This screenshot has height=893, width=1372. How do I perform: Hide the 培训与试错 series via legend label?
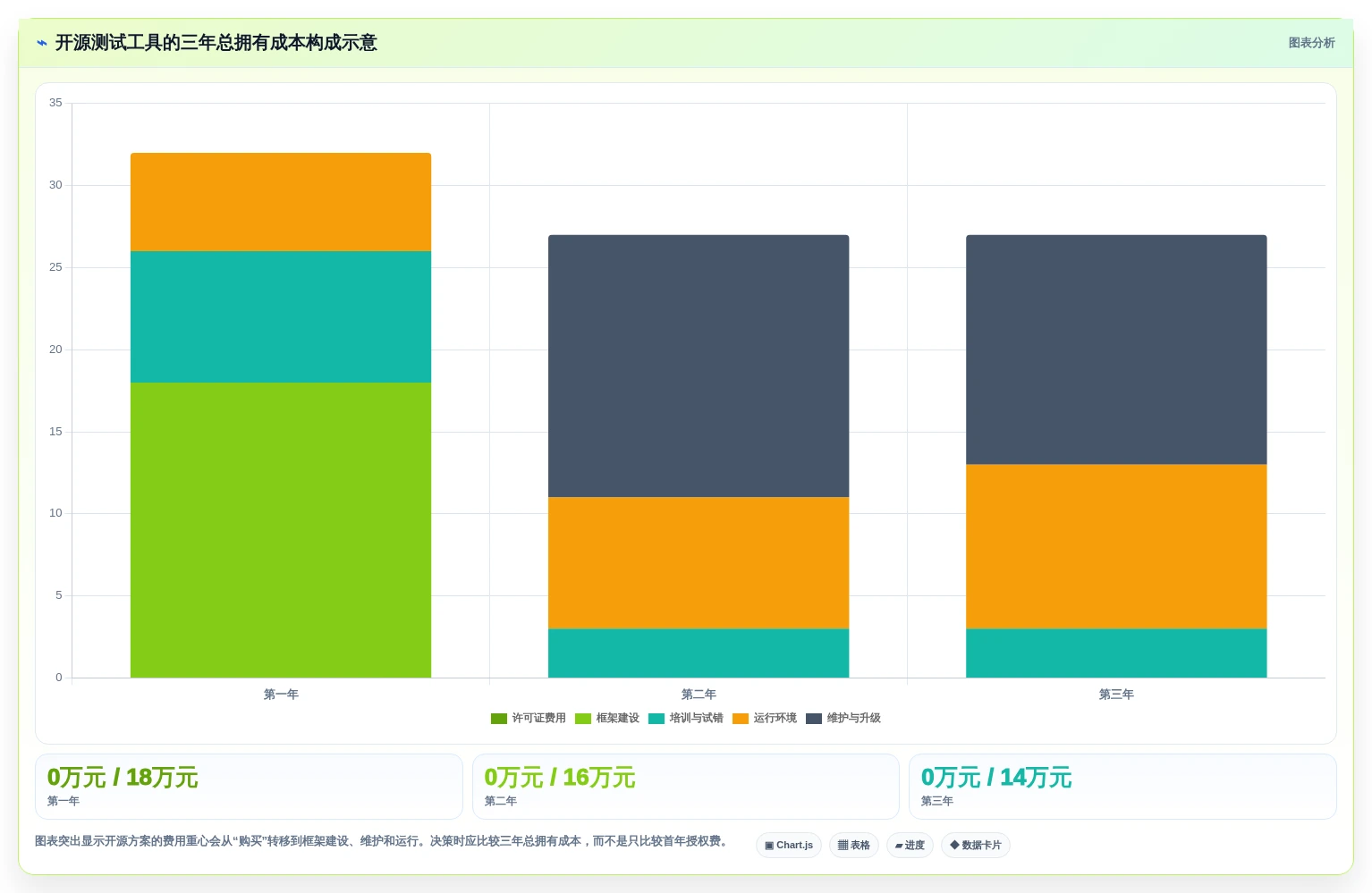pos(696,719)
